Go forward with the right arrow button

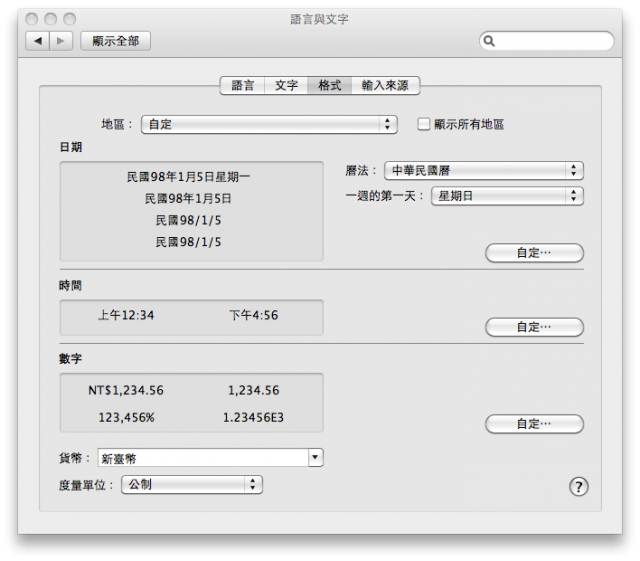pos(61,41)
